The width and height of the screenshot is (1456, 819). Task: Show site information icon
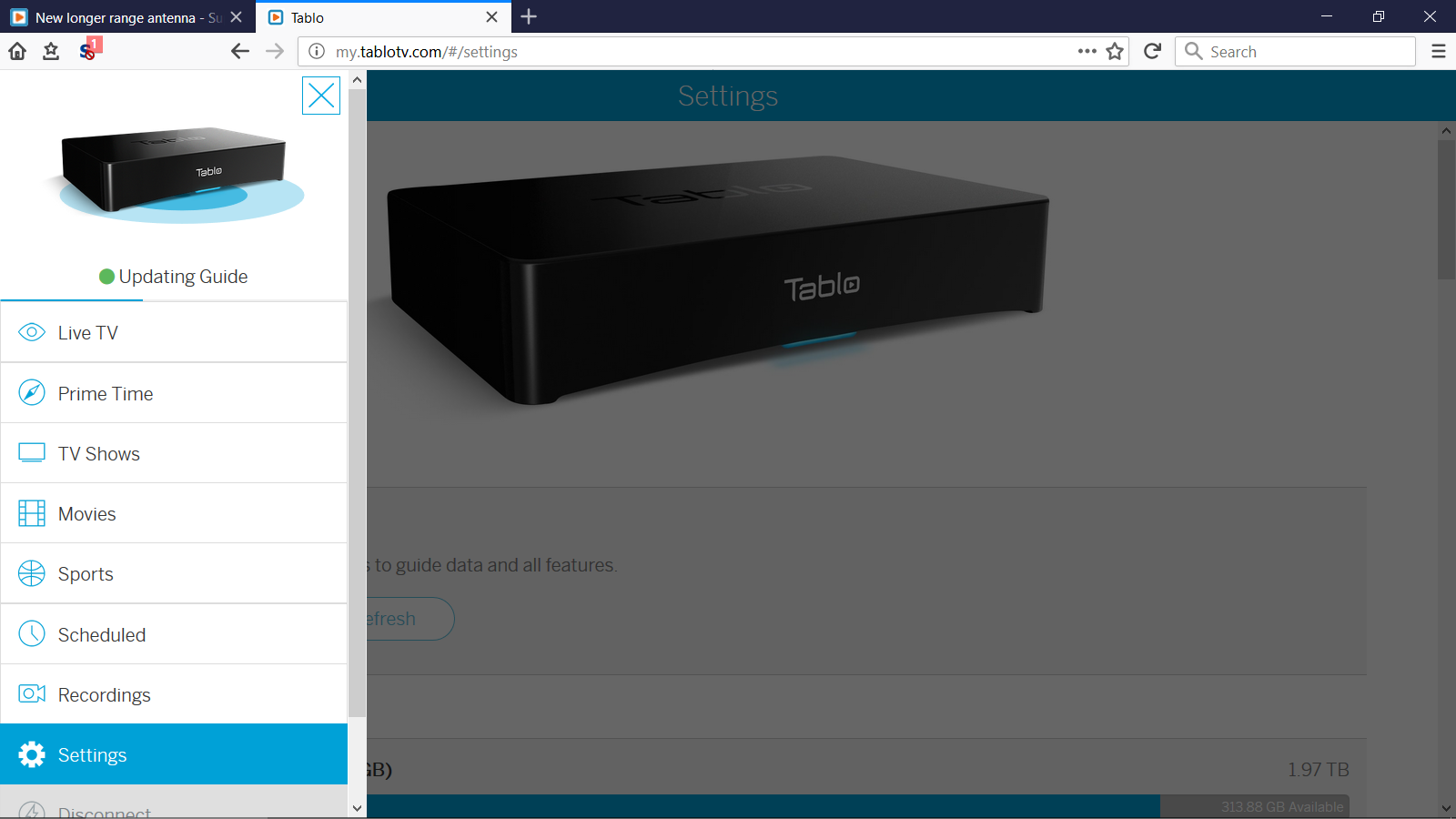point(317,52)
